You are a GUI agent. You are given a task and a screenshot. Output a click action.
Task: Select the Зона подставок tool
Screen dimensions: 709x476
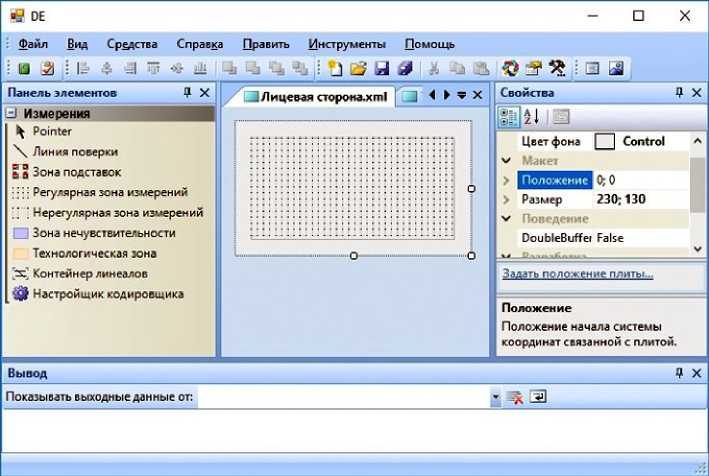[x=67, y=172]
